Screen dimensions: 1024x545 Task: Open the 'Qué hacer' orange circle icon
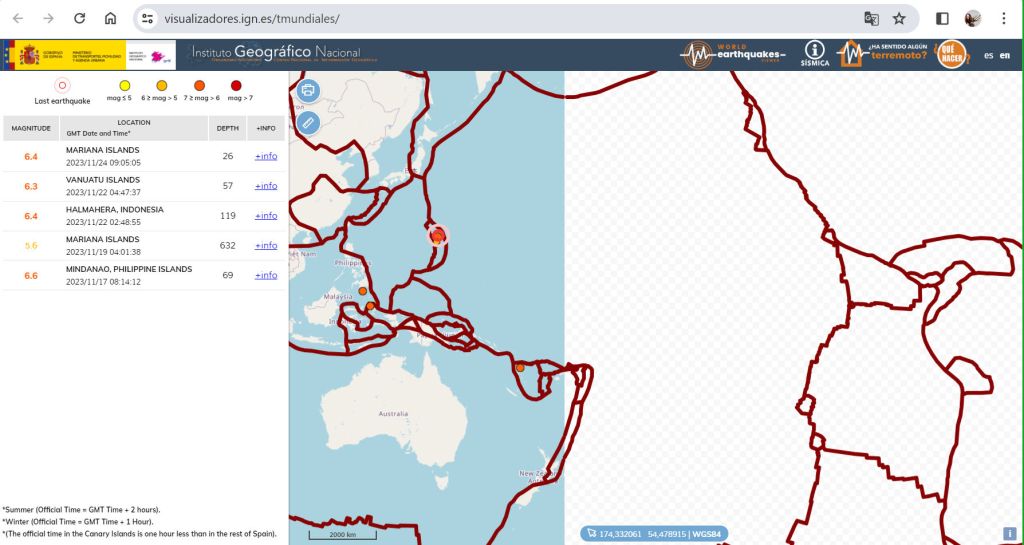coord(953,54)
